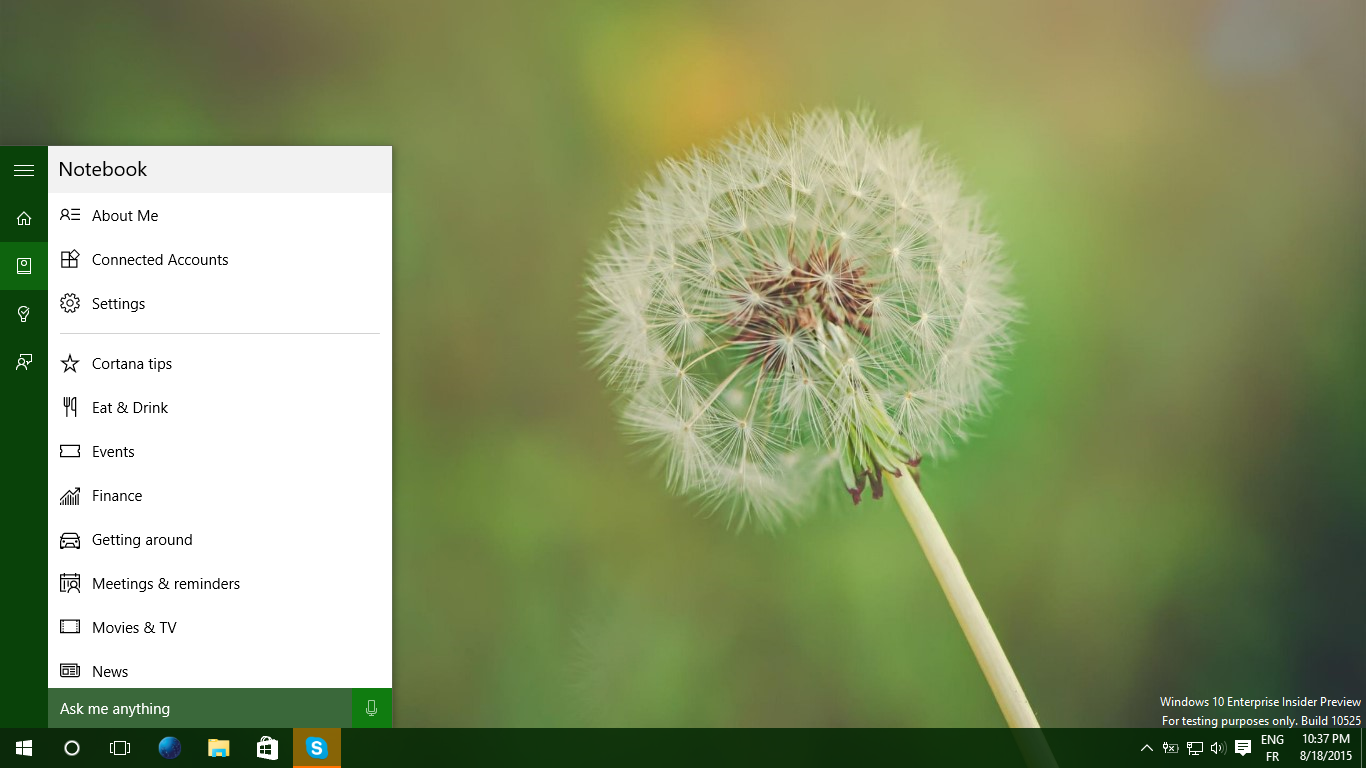Activate the microphone voice search button

(372, 708)
